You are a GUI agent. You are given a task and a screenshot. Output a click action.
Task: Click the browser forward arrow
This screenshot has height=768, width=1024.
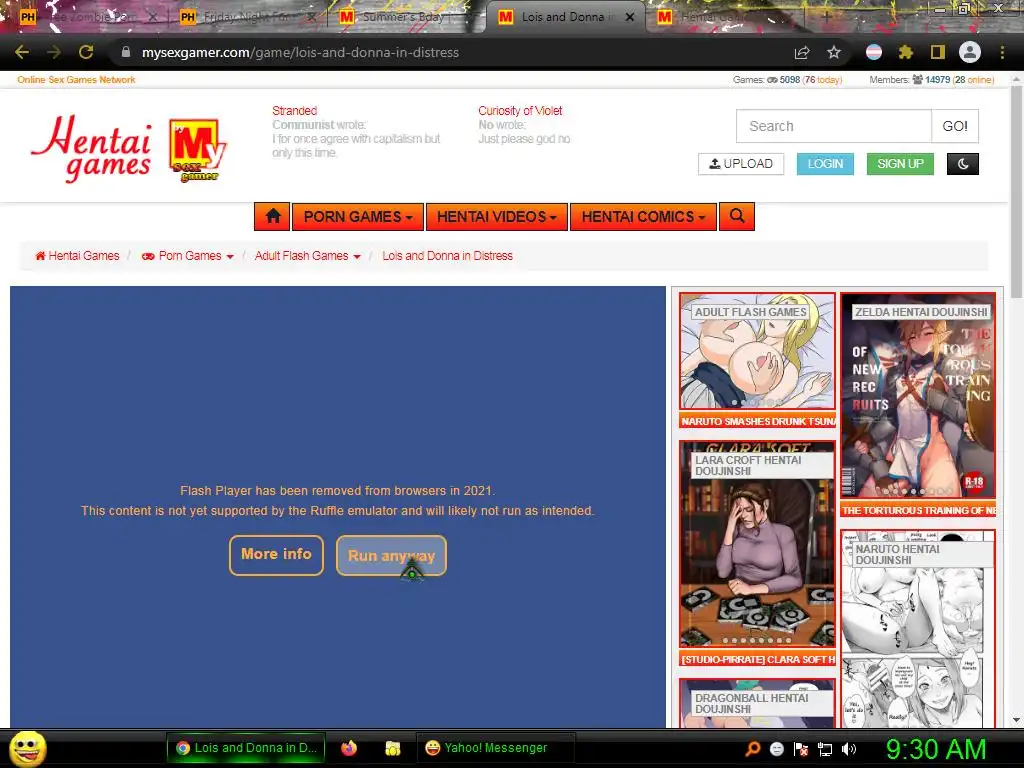54,52
